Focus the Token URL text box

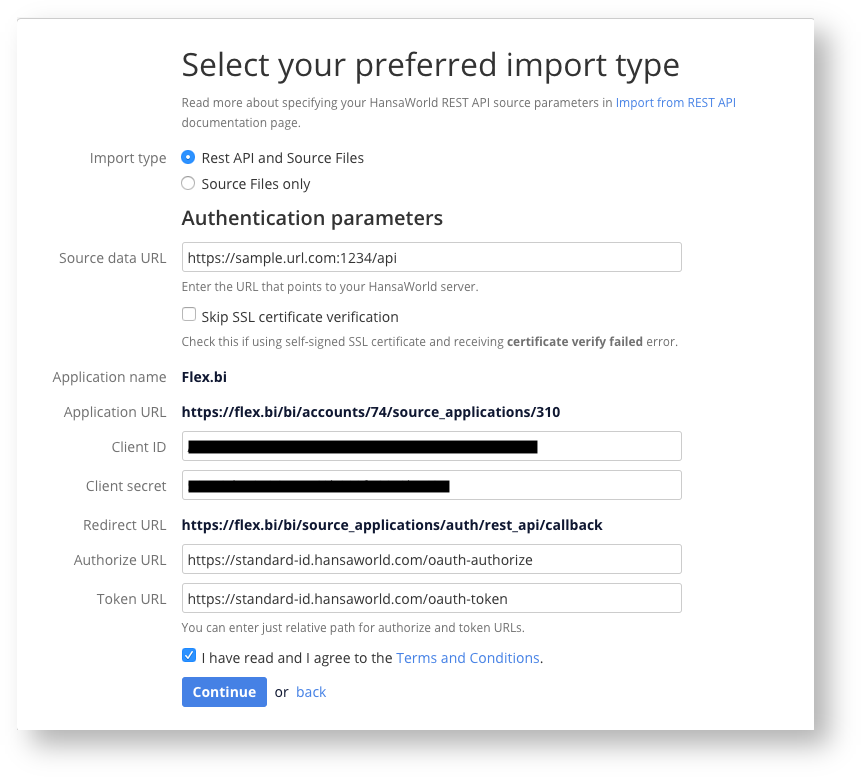point(431,598)
